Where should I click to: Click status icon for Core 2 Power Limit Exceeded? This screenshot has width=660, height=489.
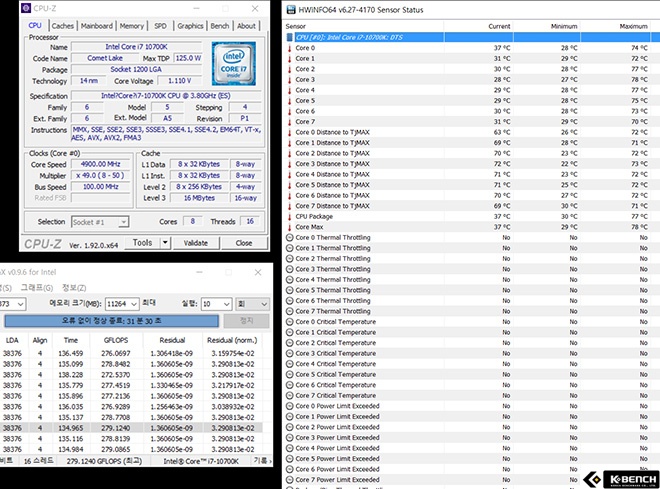[x=290, y=427]
